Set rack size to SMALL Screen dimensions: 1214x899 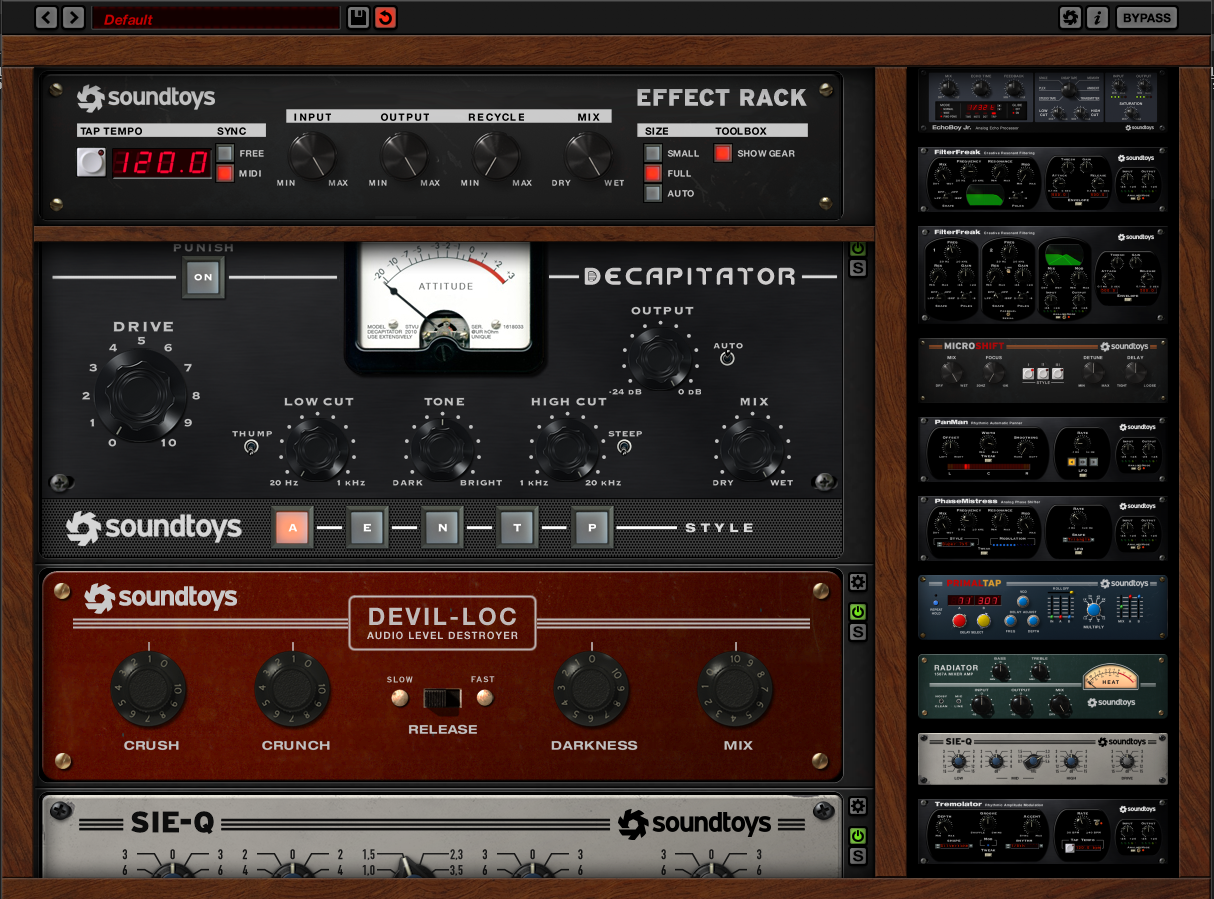point(653,153)
